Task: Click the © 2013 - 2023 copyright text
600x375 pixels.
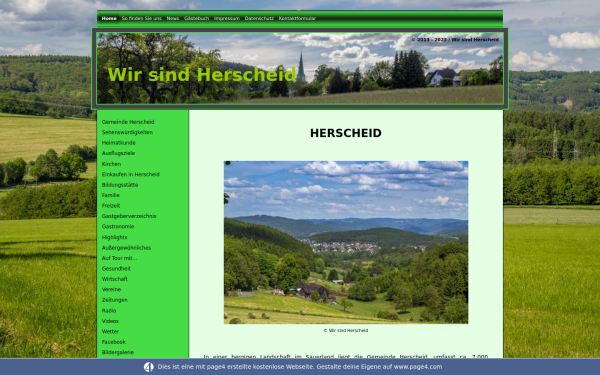Action: pyautogui.click(x=455, y=39)
